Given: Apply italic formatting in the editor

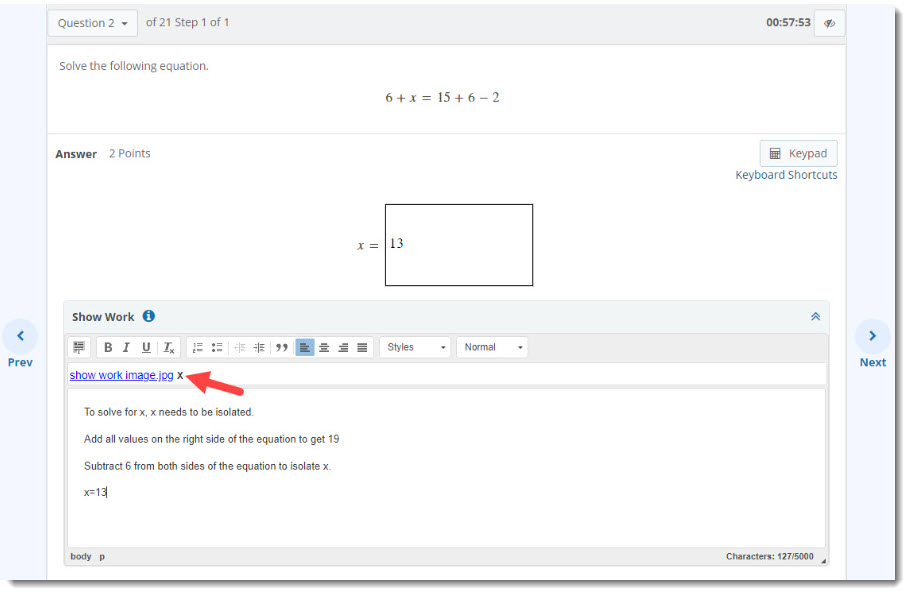Looking at the screenshot, I should click(x=127, y=348).
